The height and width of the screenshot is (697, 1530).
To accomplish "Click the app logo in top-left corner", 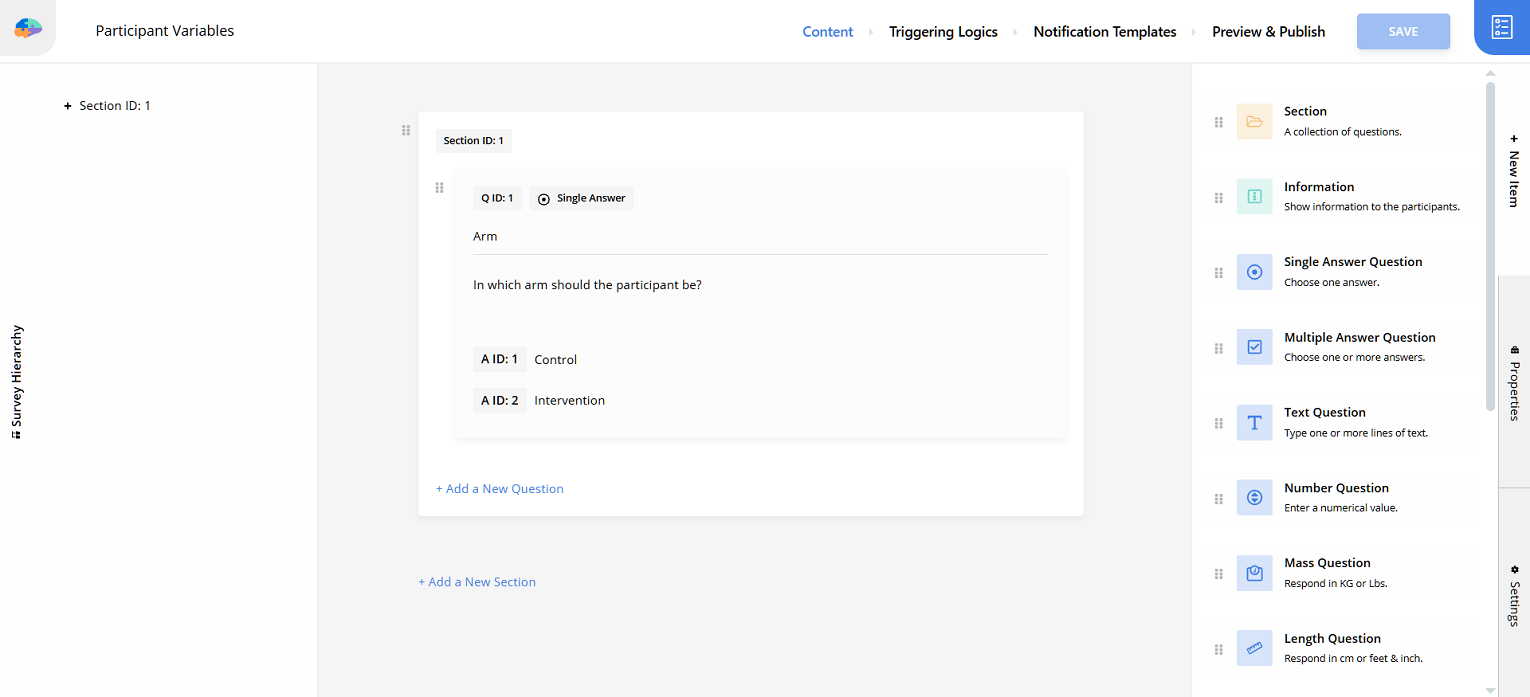I will pyautogui.click(x=28, y=29).
